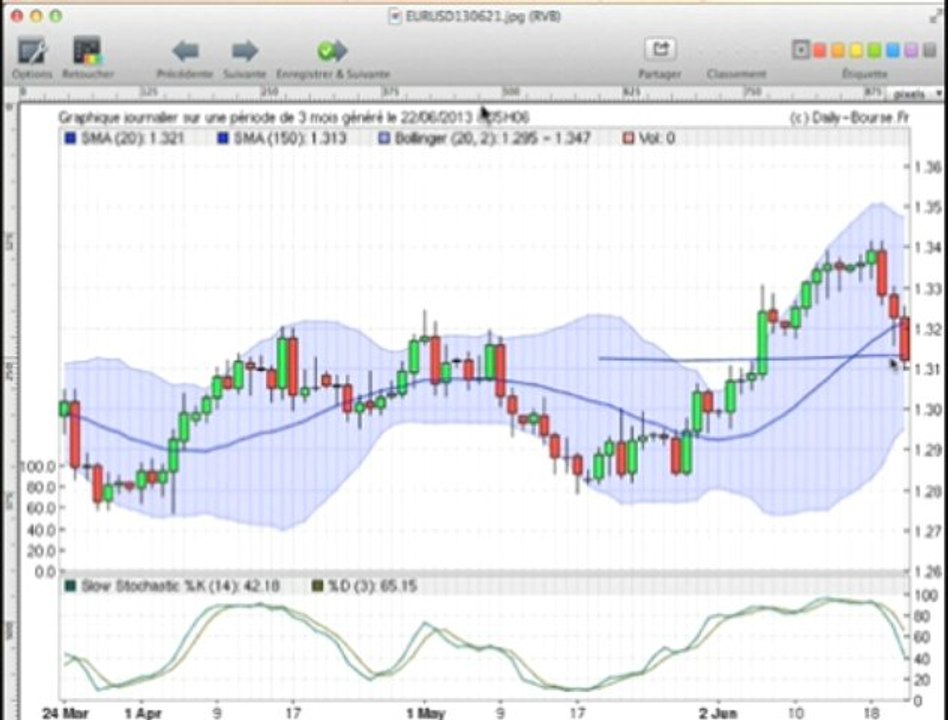Click the (c) Daily-Bourse.fr credit text
948x720 pixels.
(x=849, y=118)
